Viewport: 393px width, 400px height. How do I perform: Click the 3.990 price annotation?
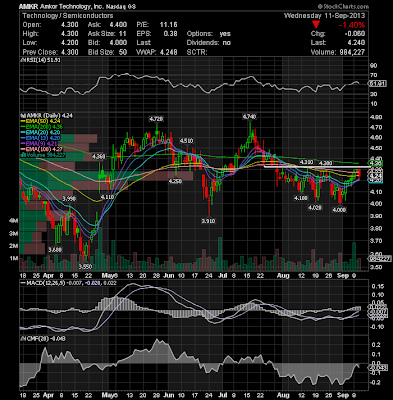coord(69,198)
